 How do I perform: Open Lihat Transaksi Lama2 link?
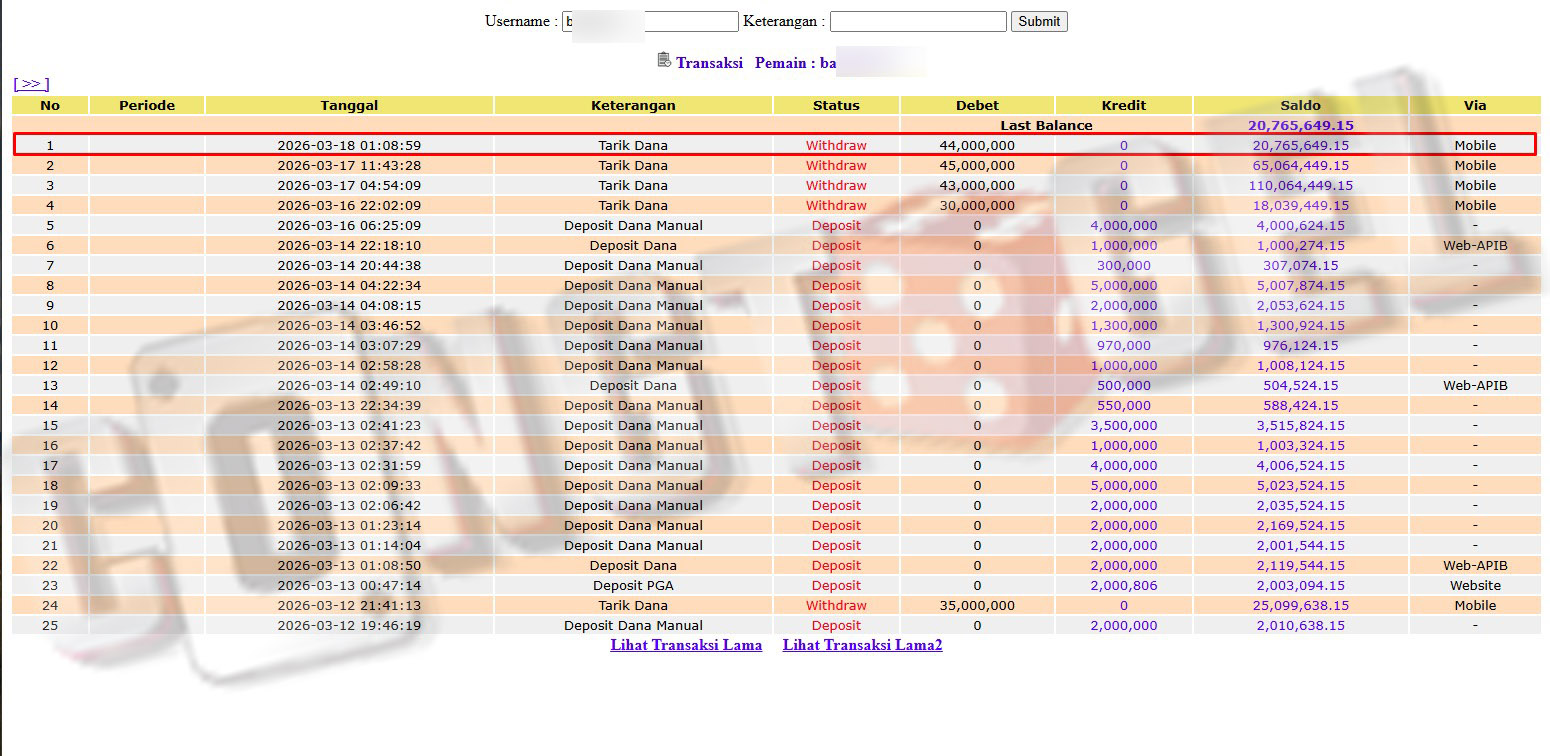pos(862,645)
